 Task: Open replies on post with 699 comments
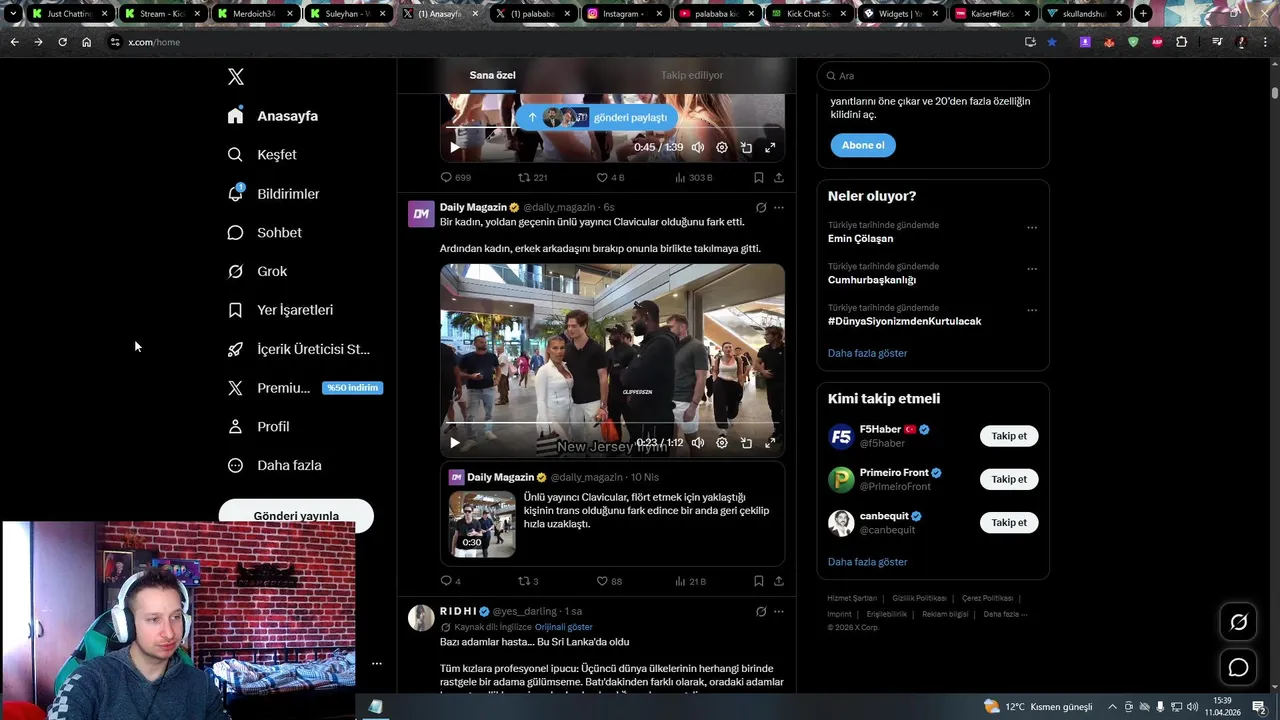click(456, 177)
